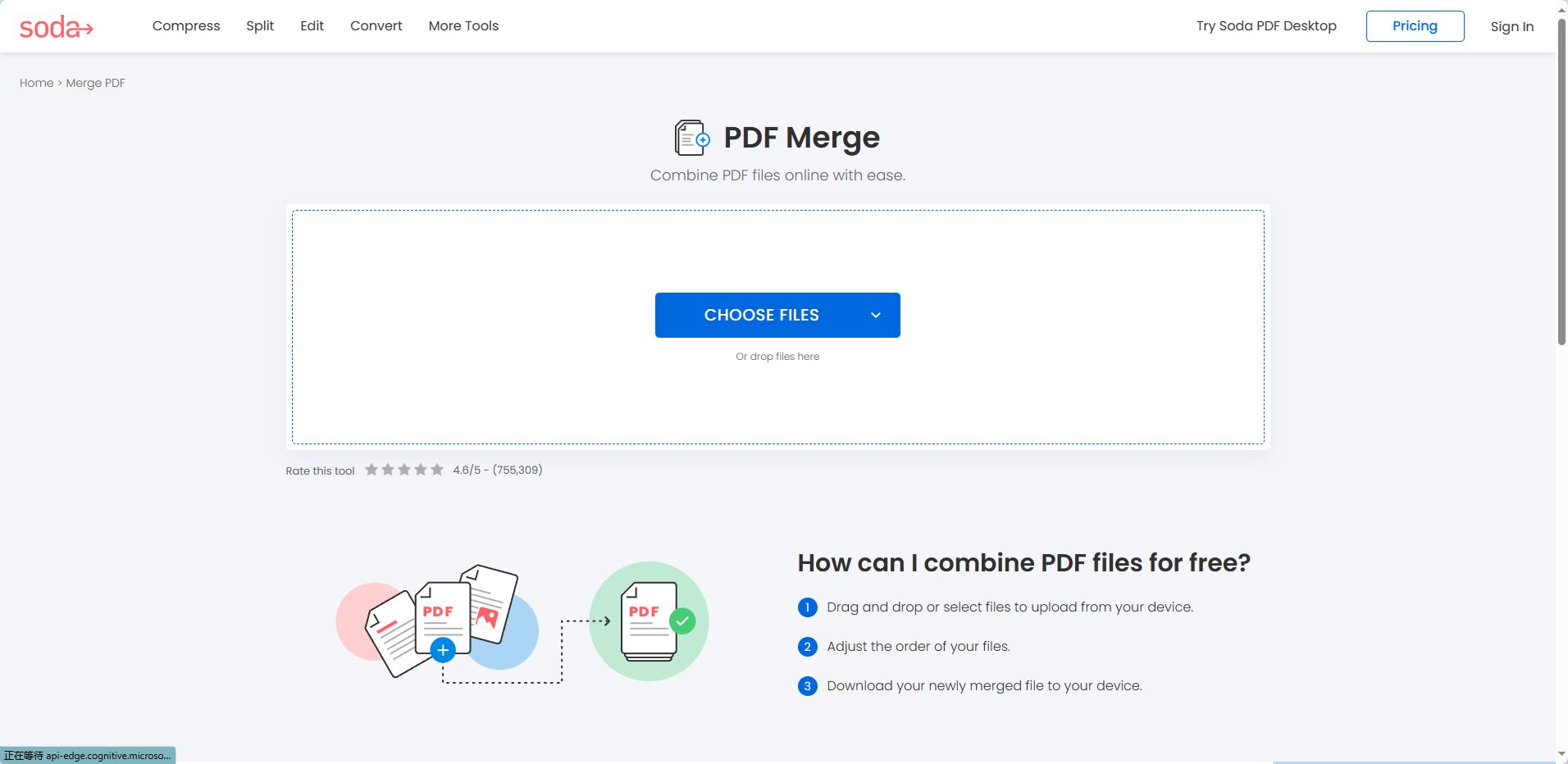Click the PDF Merge document icon beside the title
Image resolution: width=1568 pixels, height=764 pixels.
[x=689, y=137]
